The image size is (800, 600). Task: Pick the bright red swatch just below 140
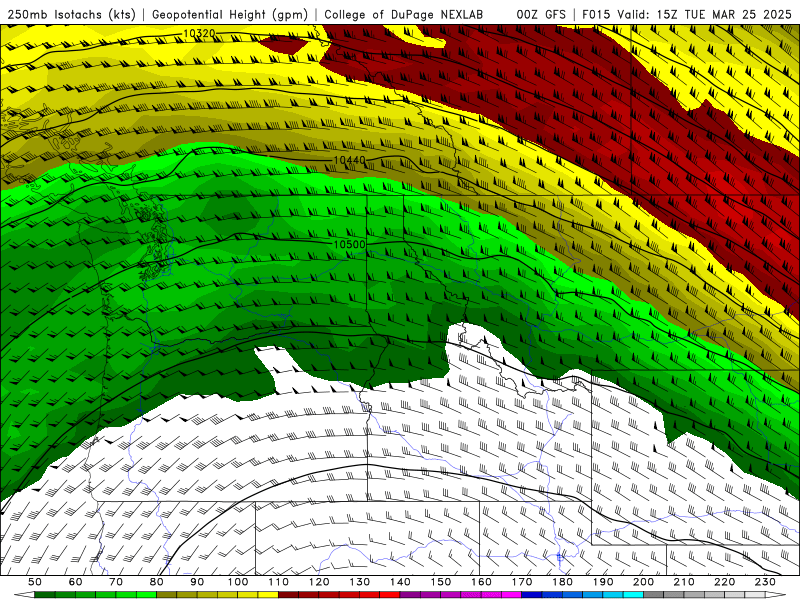tap(390, 595)
